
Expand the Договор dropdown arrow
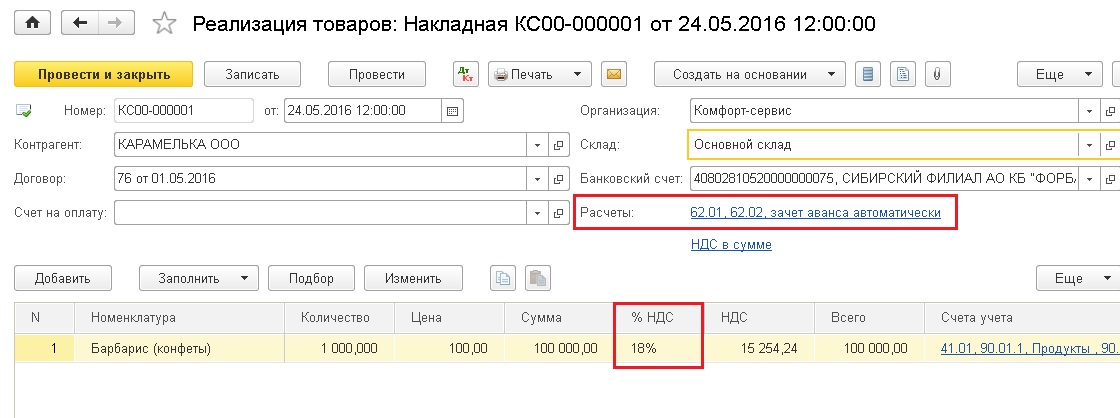[x=538, y=179]
